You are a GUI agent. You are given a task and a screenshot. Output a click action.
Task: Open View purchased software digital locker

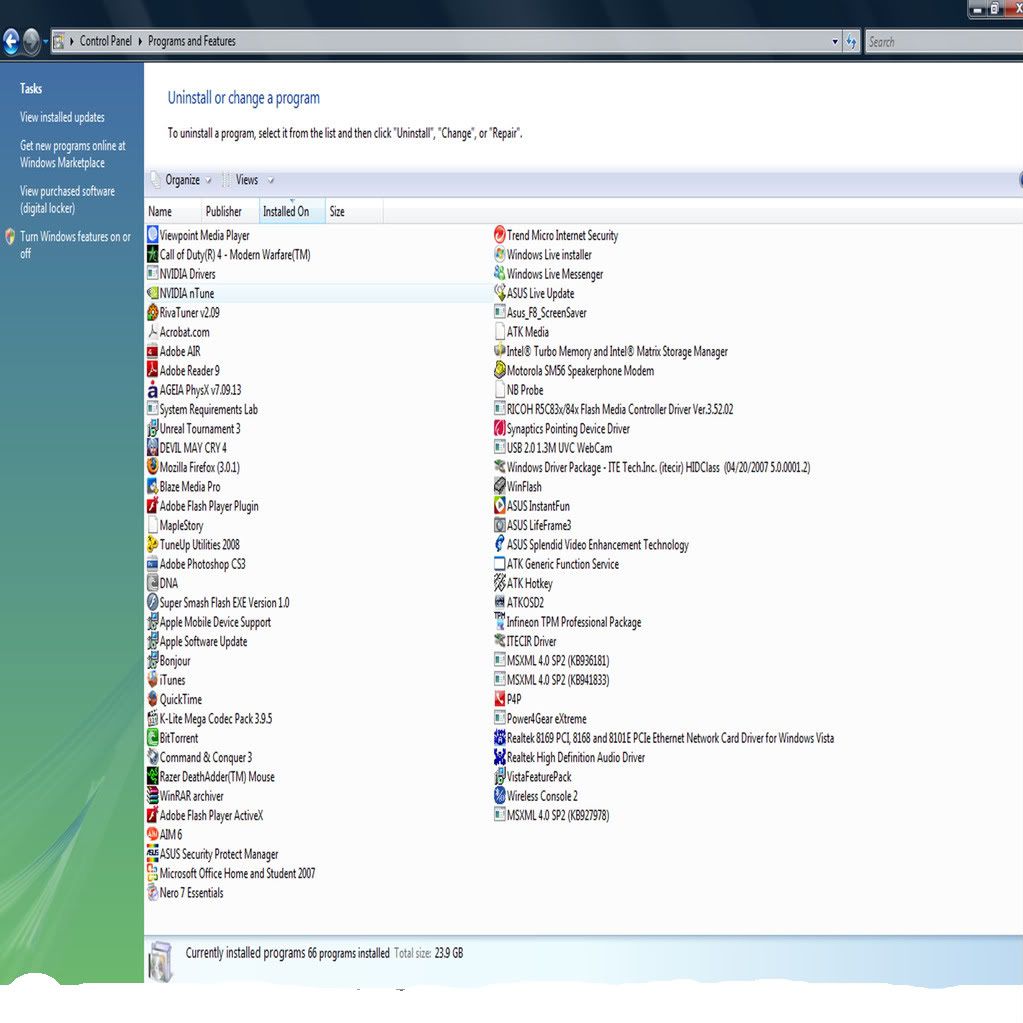(x=67, y=200)
